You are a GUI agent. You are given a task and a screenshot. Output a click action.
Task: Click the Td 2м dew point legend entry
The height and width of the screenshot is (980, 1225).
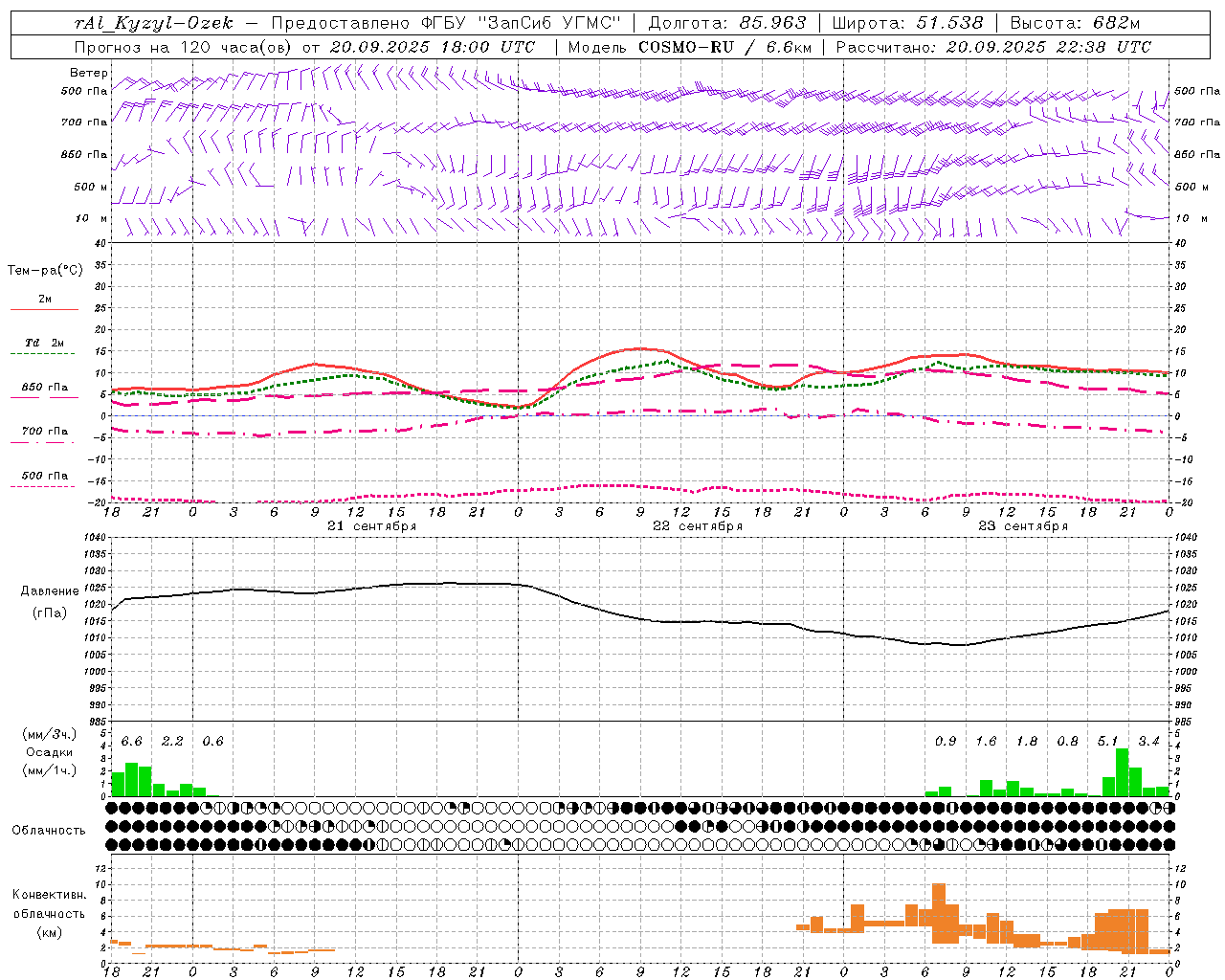(x=44, y=343)
